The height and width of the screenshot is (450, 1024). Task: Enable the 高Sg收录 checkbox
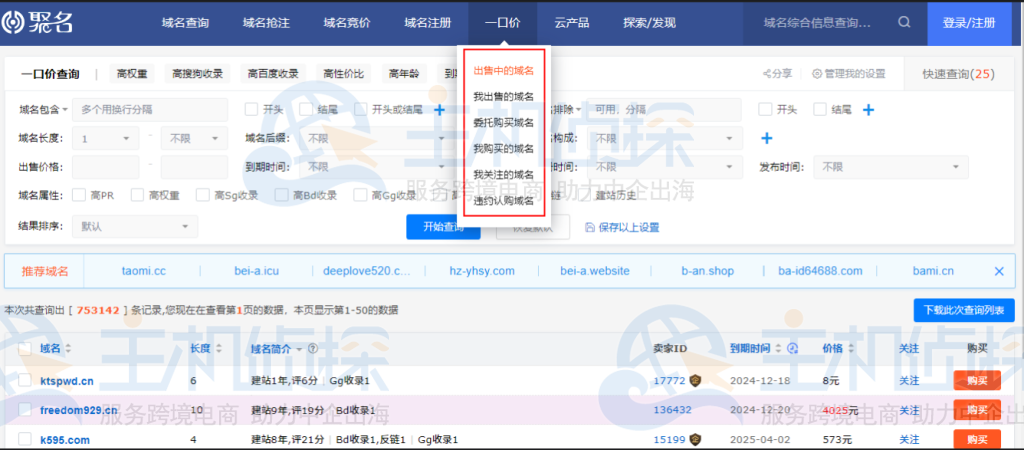(x=202, y=195)
